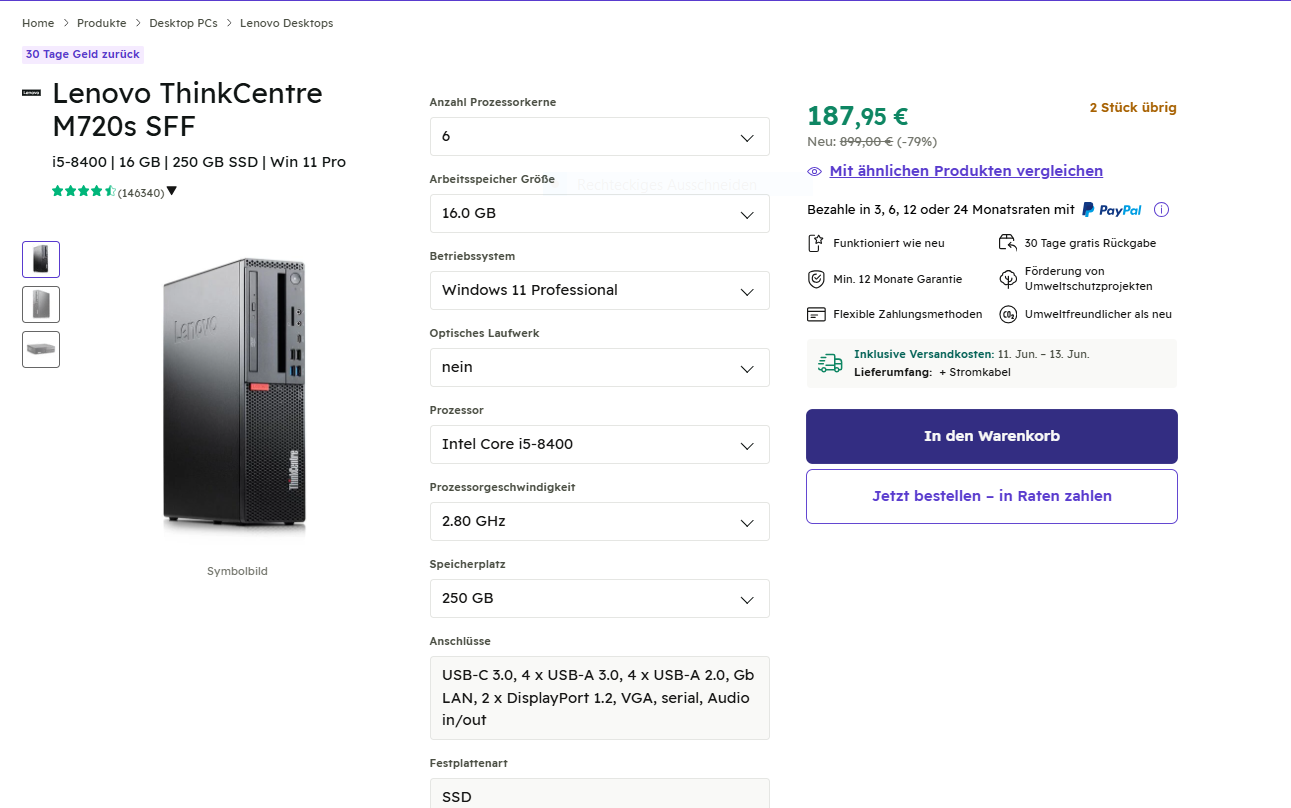Click 'Jetzt bestellen – in Raten zahlen'
Screen dimensions: 1291x808
992,496
